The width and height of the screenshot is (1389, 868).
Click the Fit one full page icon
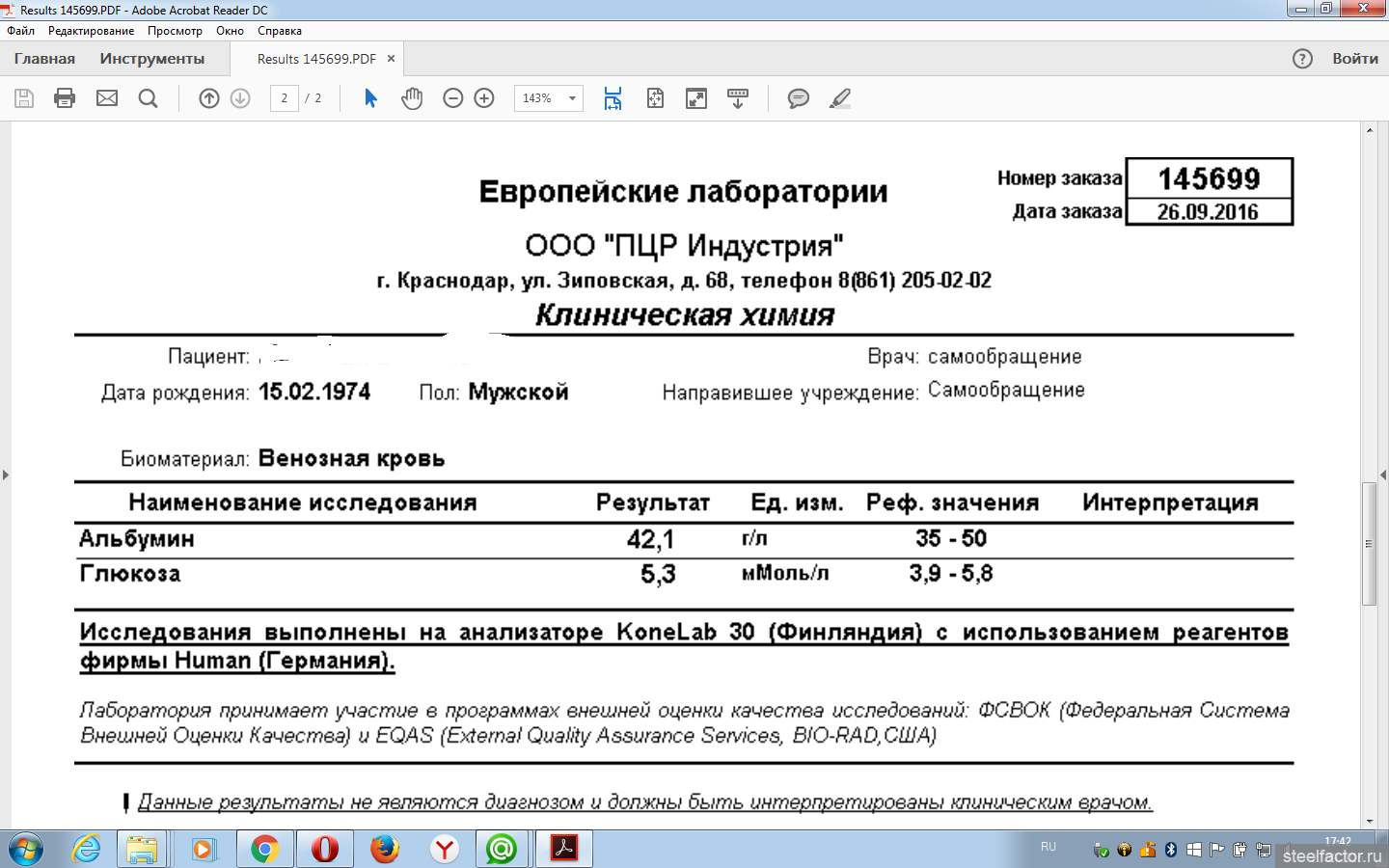point(655,98)
